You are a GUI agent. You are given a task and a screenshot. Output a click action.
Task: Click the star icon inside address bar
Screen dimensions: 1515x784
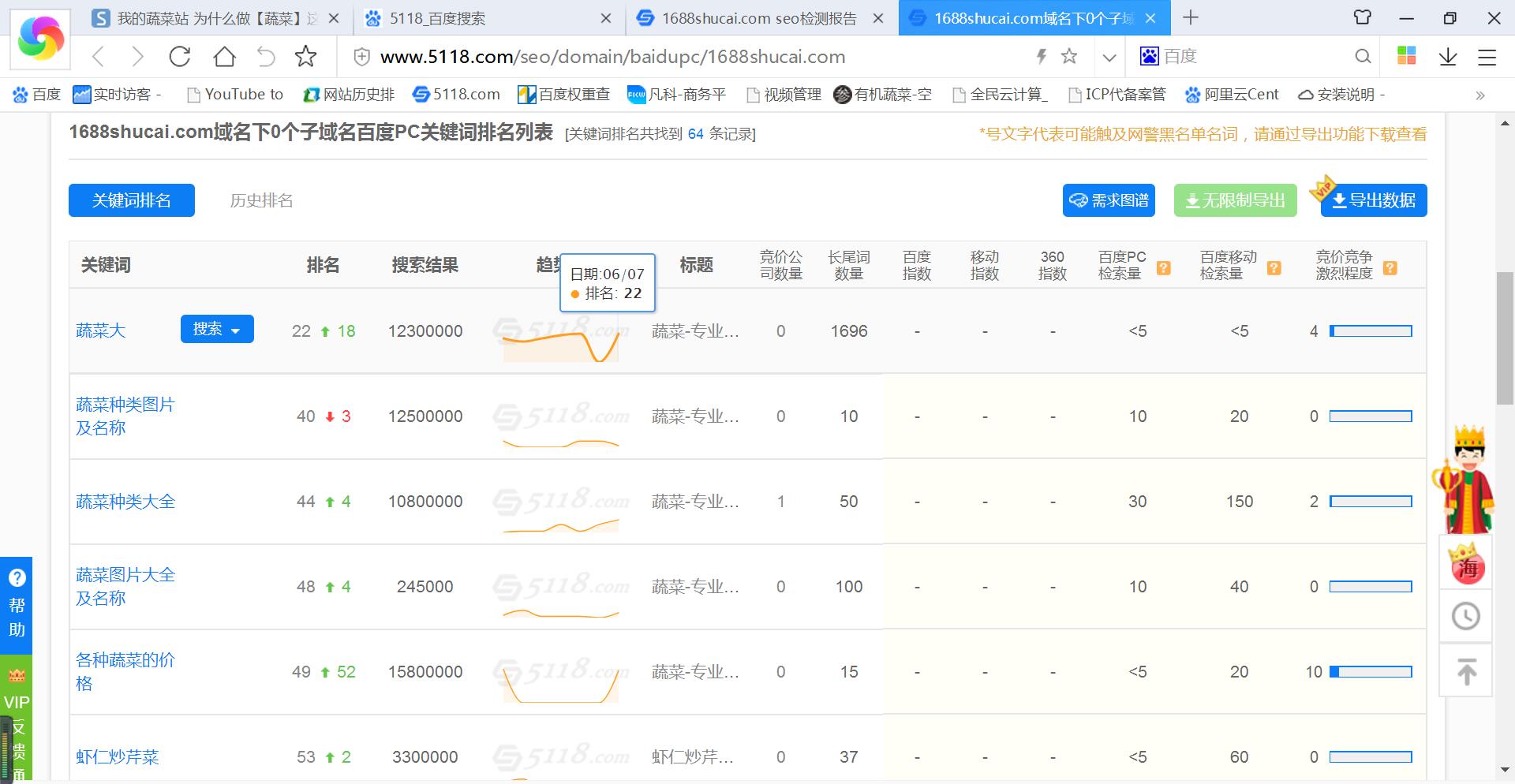pyautogui.click(x=1069, y=56)
